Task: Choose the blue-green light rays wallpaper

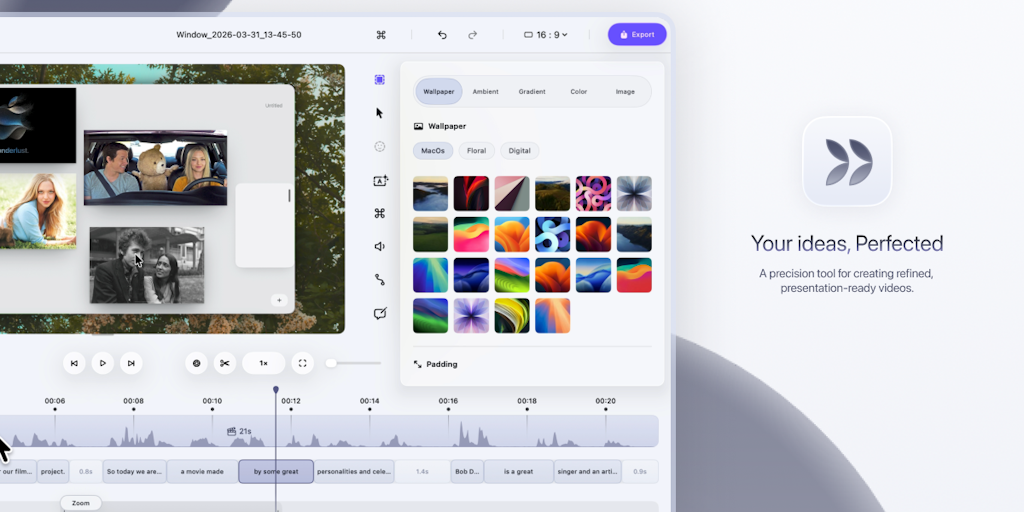Action: tap(430, 275)
